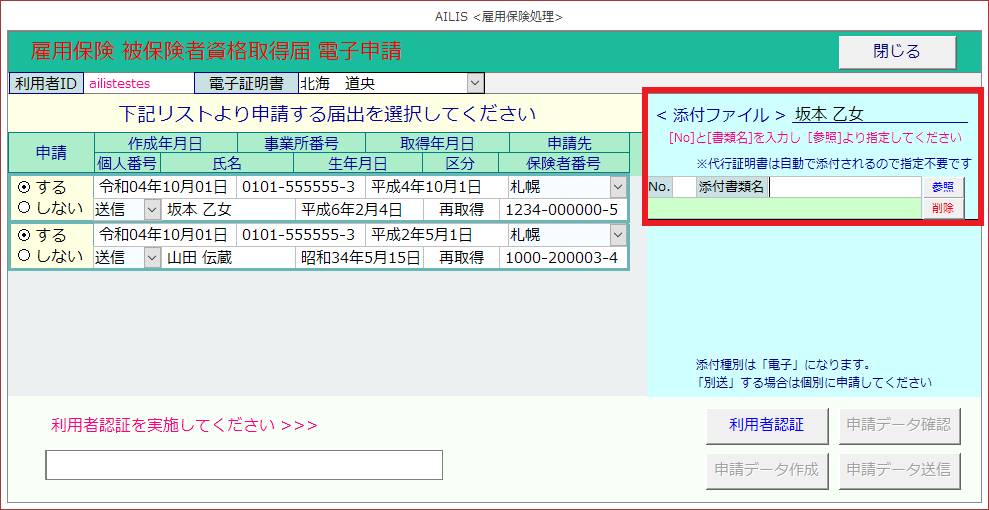Select する radio for 山田 伝蔵 row

point(25,235)
